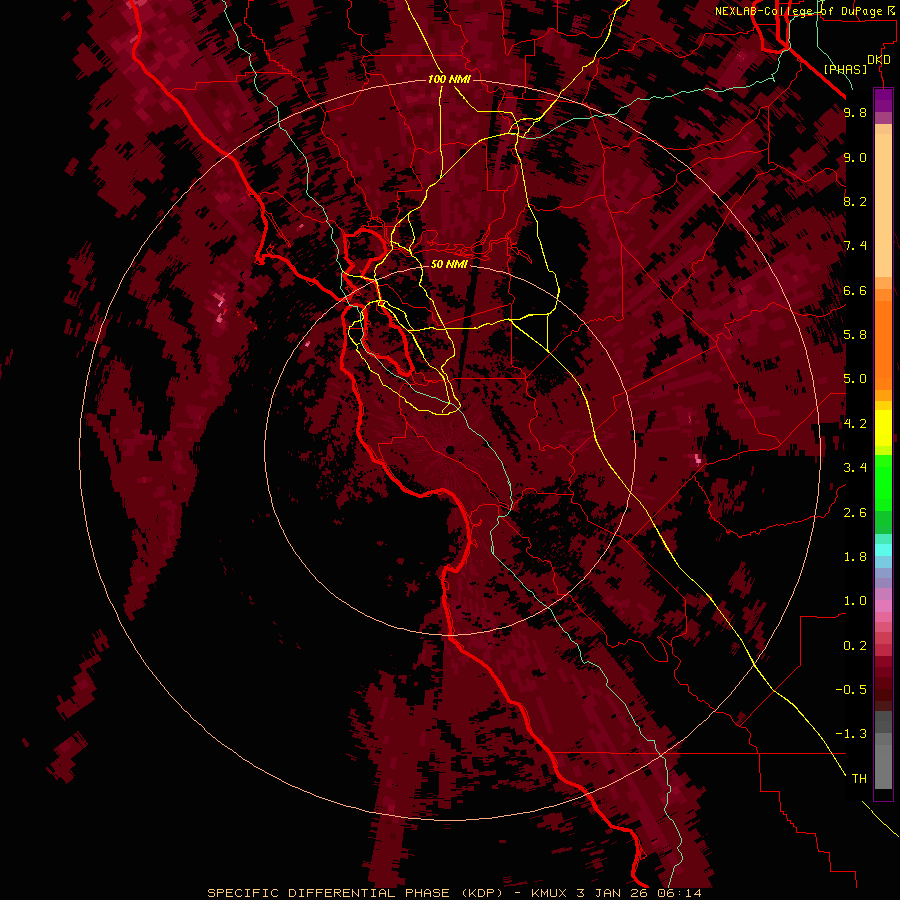Click the 4.2 scale label
The height and width of the screenshot is (900, 900).
pos(855,424)
